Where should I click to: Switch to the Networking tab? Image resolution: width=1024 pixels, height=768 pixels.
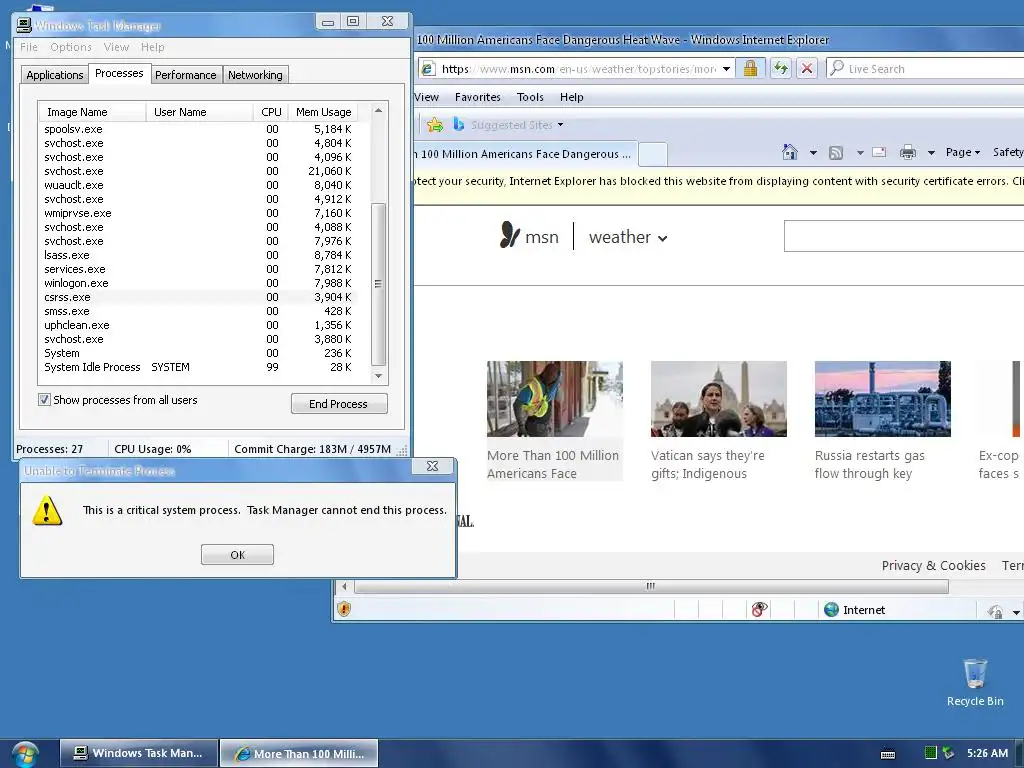(x=255, y=74)
